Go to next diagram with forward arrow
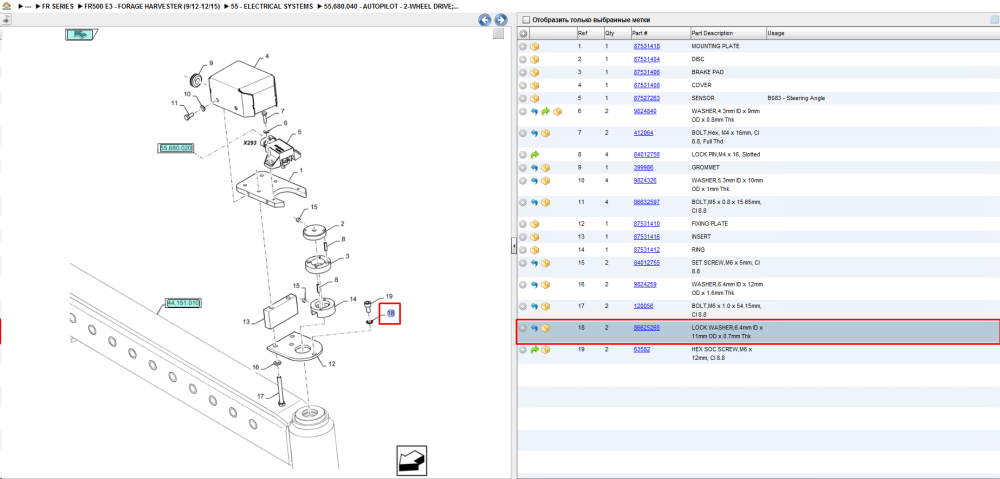The image size is (1000, 479). coord(501,20)
